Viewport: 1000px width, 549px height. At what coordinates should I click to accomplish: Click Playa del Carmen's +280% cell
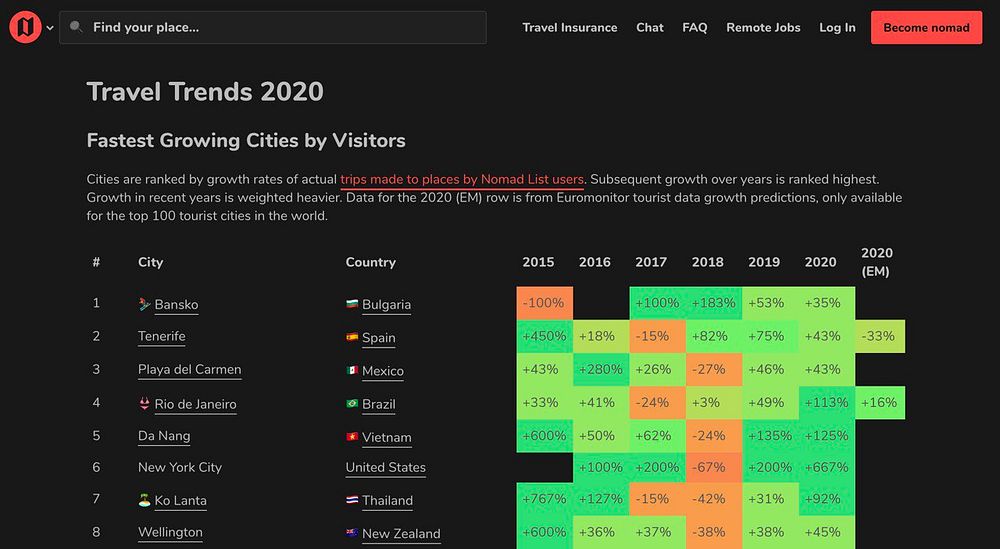point(601,369)
